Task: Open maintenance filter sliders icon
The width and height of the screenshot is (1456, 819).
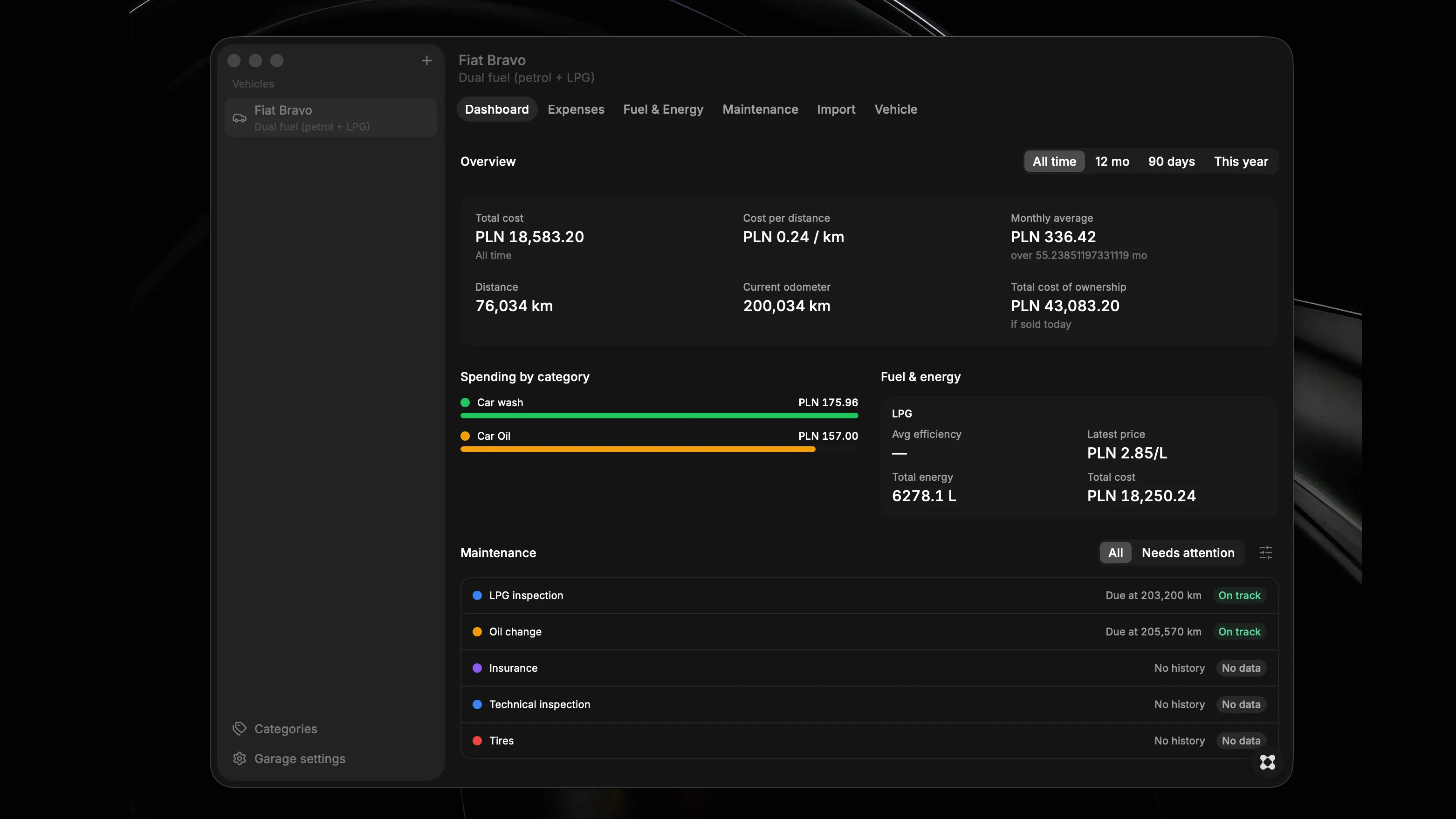Action: click(x=1265, y=553)
